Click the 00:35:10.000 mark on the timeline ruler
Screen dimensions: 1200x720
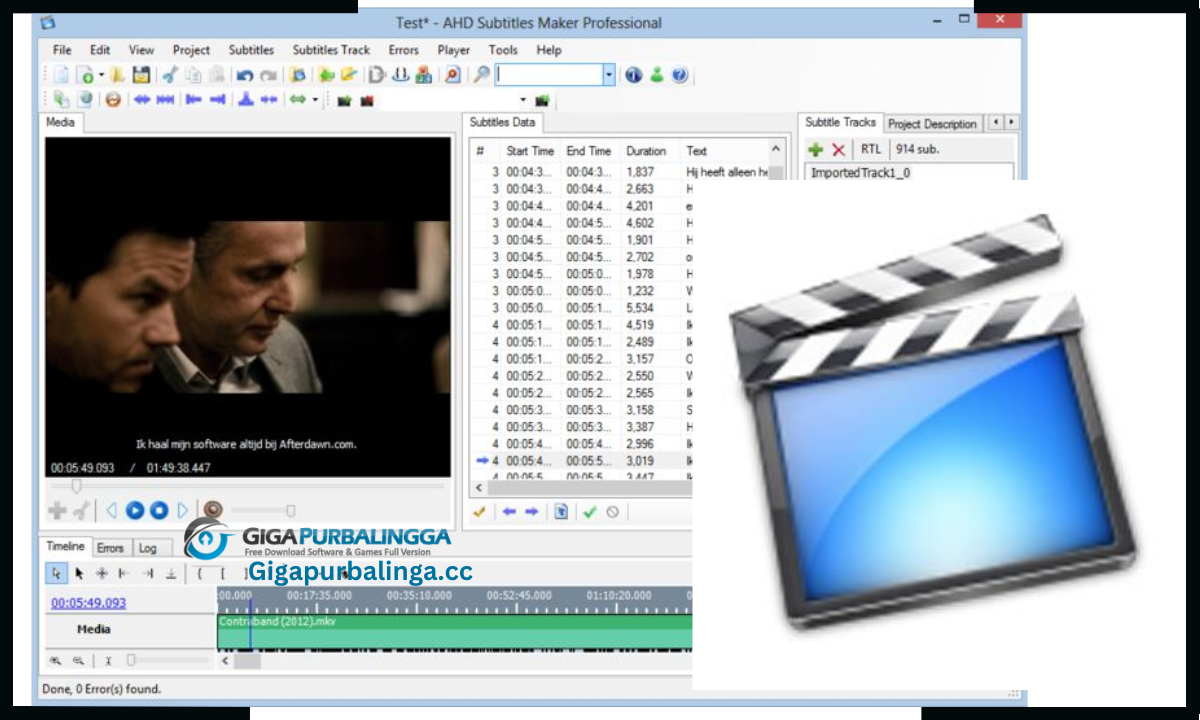[419, 594]
